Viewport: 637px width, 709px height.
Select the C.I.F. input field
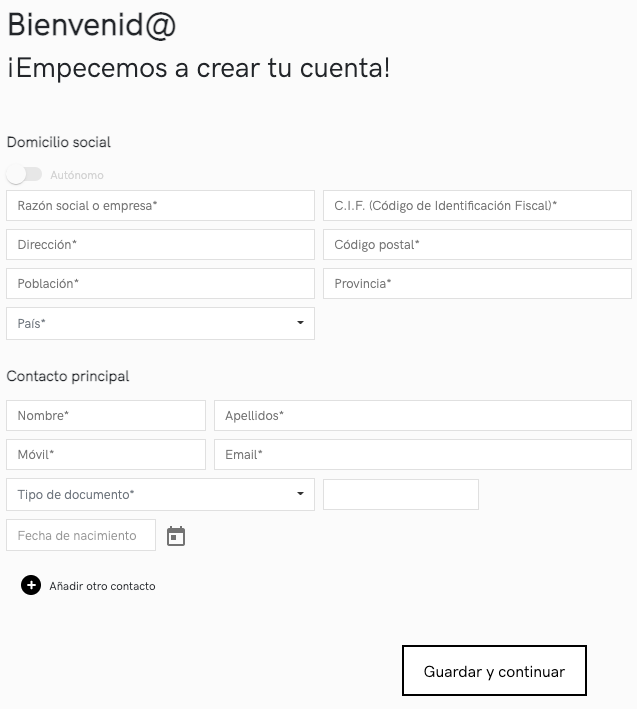tap(477, 206)
